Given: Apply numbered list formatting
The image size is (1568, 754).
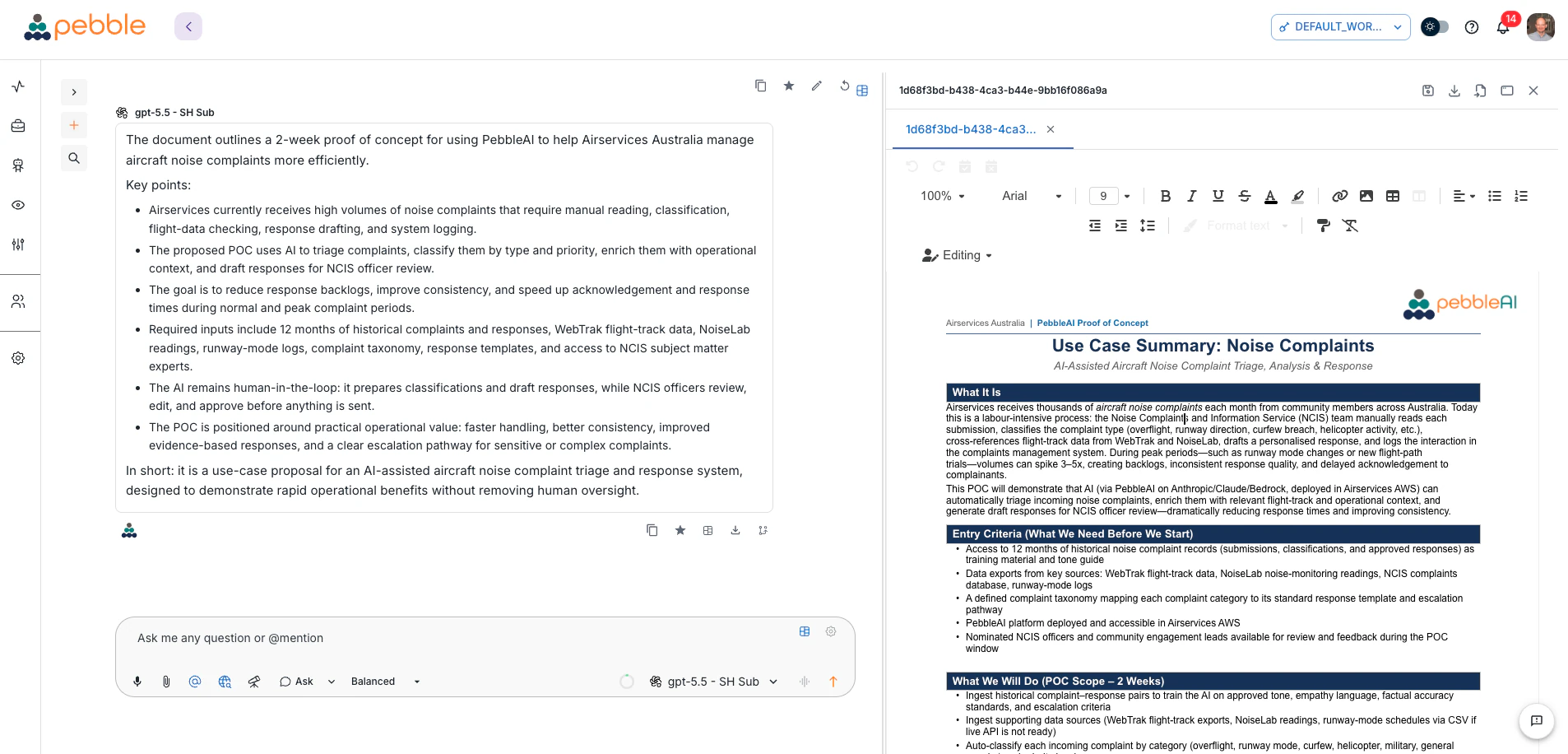Looking at the screenshot, I should pyautogui.click(x=1521, y=196).
